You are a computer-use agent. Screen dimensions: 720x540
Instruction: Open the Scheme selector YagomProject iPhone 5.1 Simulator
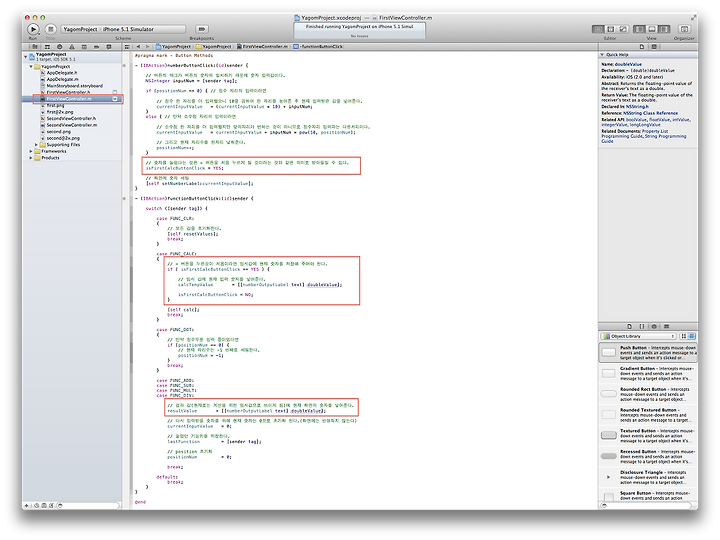[x=123, y=29]
